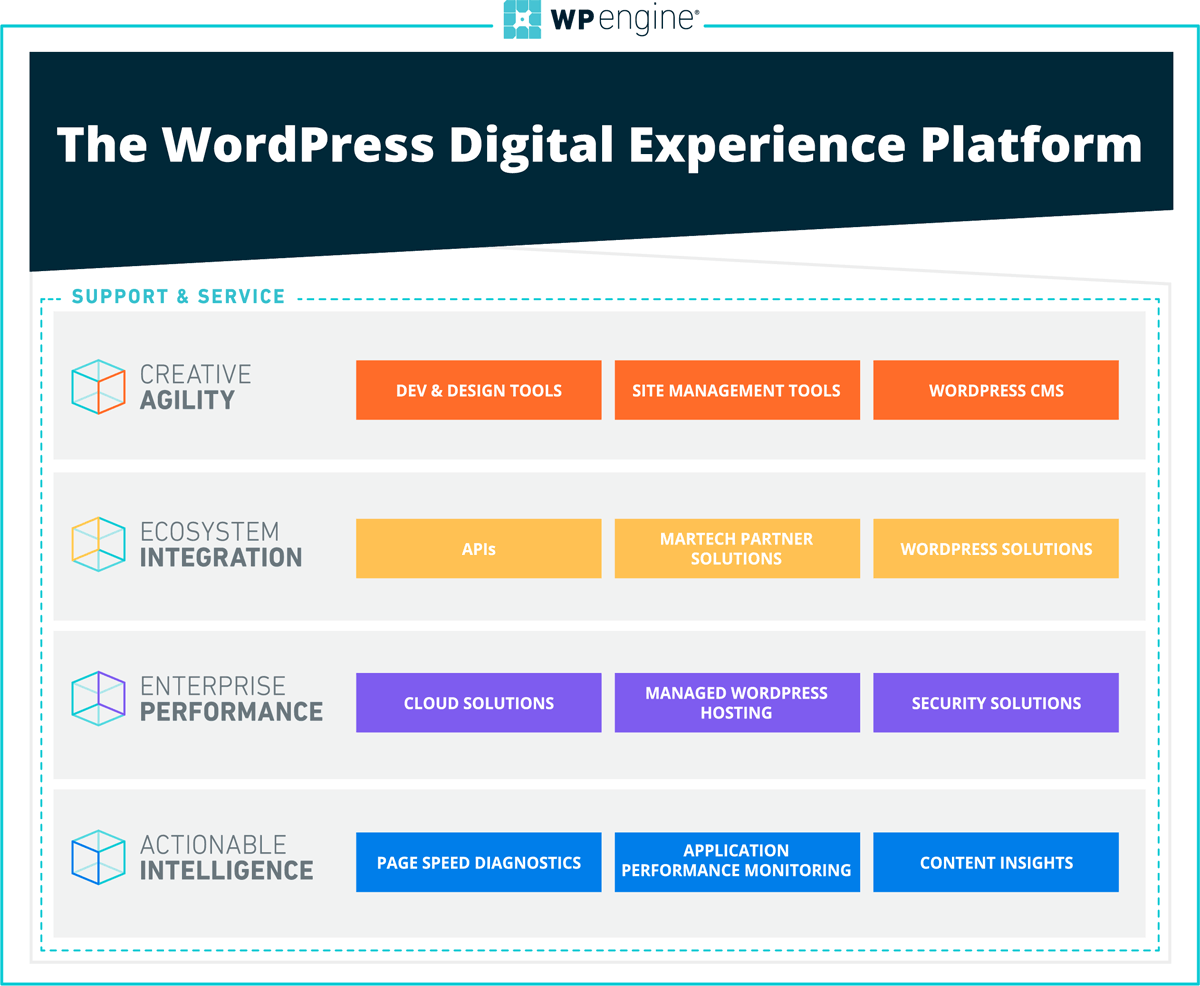
Task: Open the Site Management Tools box
Action: coord(736,390)
